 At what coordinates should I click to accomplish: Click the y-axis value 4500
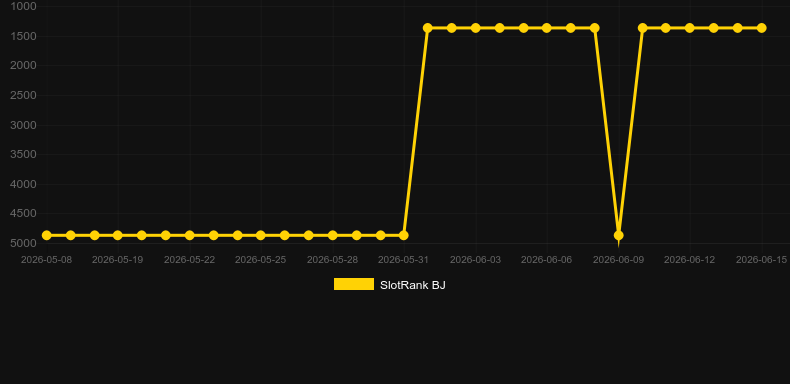coord(23,214)
